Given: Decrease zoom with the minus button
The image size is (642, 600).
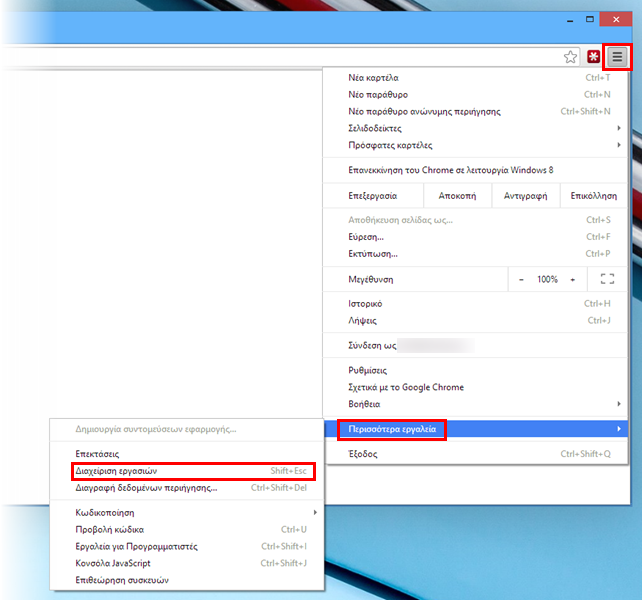Looking at the screenshot, I should [521, 280].
